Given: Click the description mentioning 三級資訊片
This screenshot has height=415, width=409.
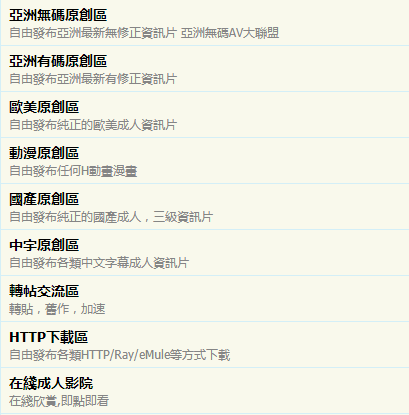Looking at the screenshot, I should pos(111,217).
